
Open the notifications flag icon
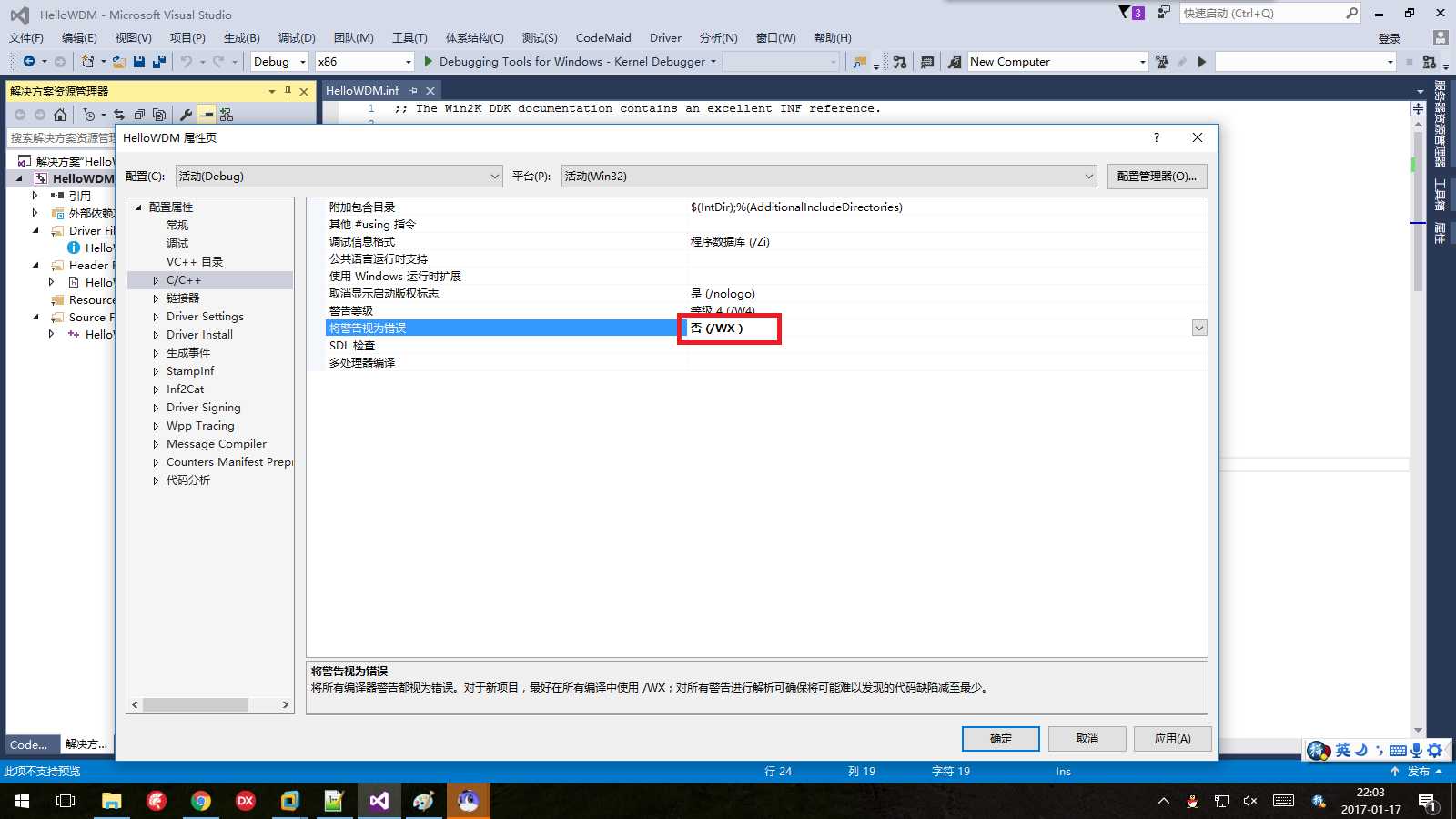(1131, 13)
